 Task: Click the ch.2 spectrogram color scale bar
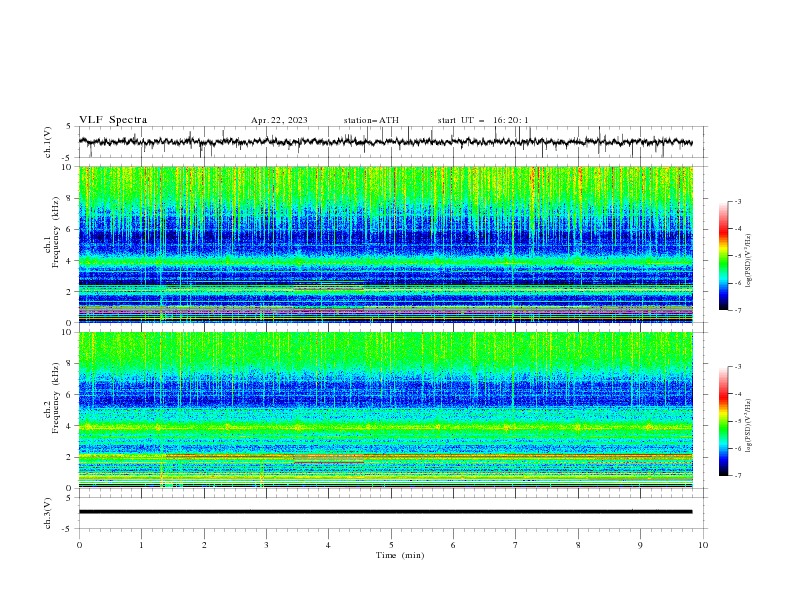[723, 421]
